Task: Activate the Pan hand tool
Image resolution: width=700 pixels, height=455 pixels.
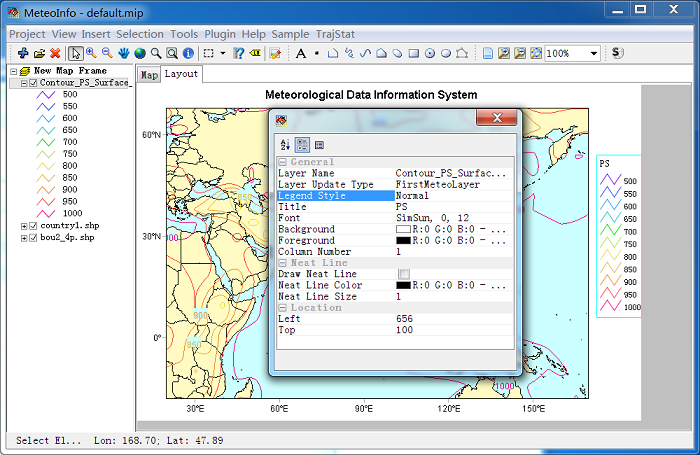Action: tap(124, 53)
